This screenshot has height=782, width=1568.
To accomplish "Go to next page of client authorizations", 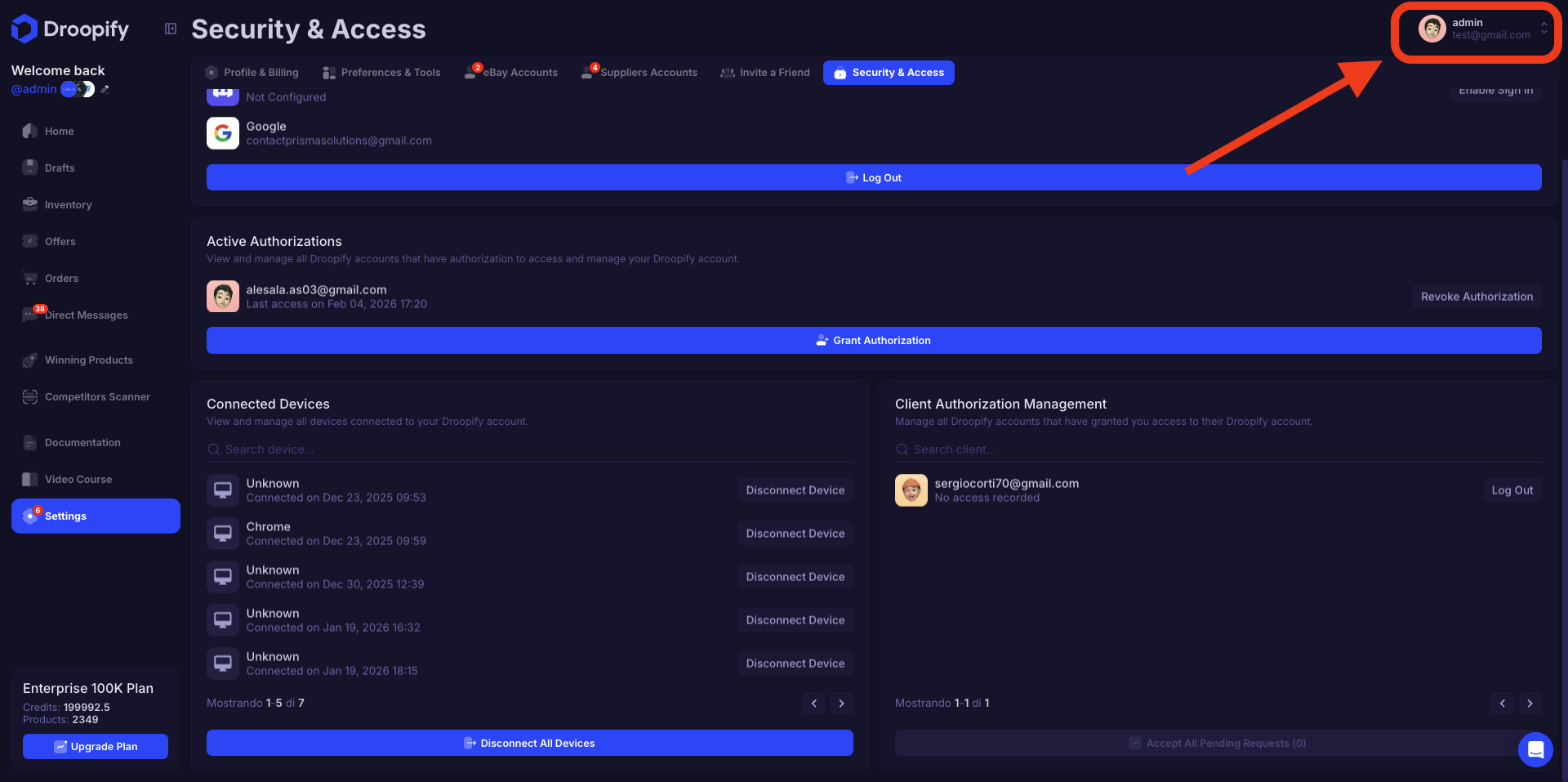I will 1530,704.
